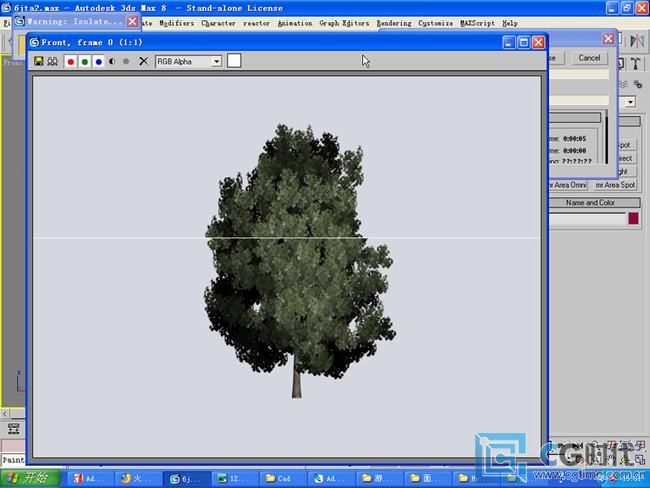Switch to the 6j... 3ds Max taskbar item
The height and width of the screenshot is (488, 650).
[x=186, y=478]
